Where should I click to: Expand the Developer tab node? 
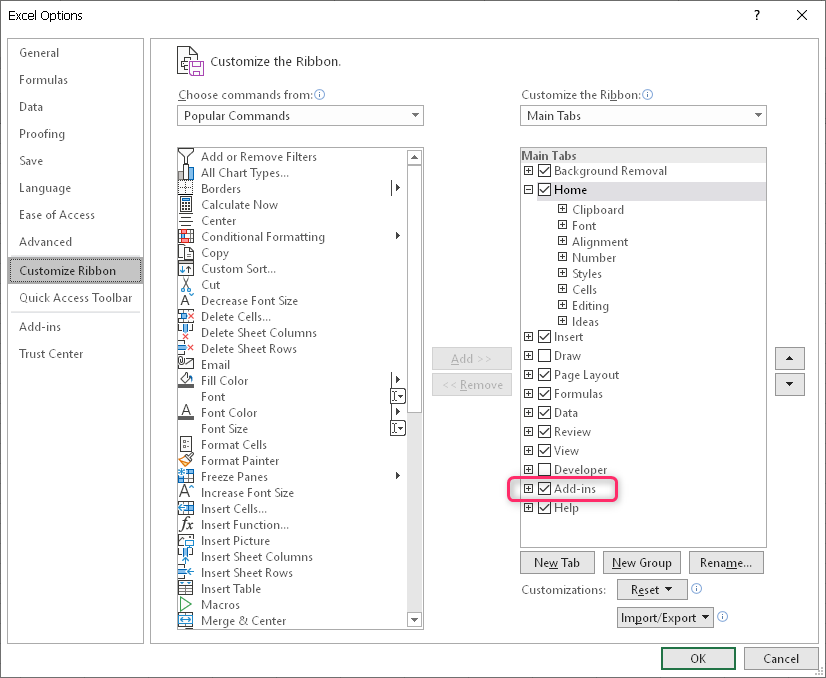pos(528,469)
